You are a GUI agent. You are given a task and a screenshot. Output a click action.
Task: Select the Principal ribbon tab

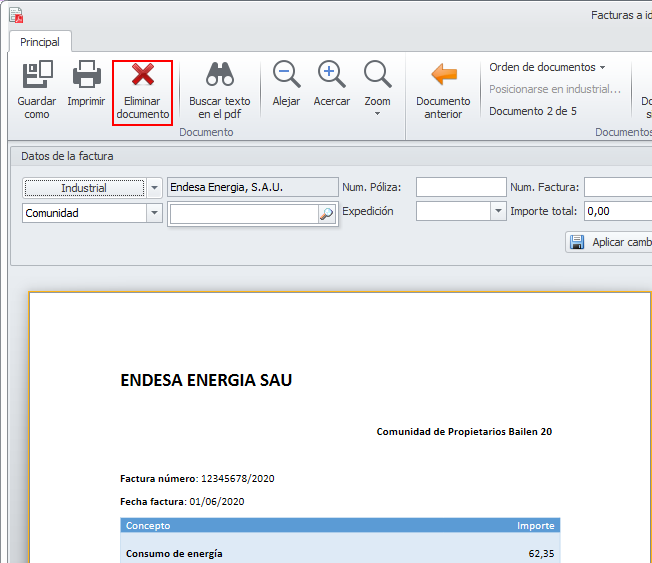40,42
